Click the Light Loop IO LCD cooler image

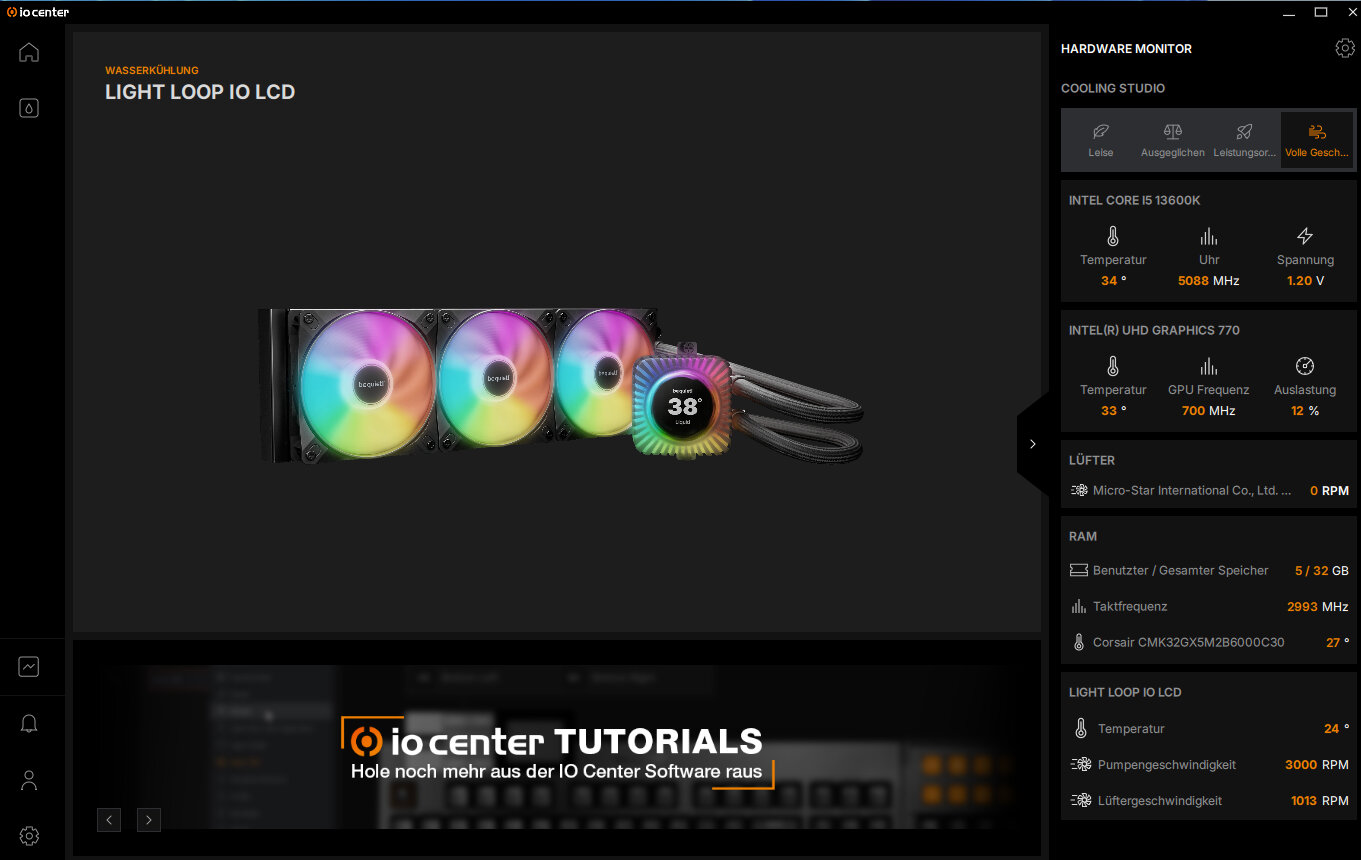[x=560, y=385]
